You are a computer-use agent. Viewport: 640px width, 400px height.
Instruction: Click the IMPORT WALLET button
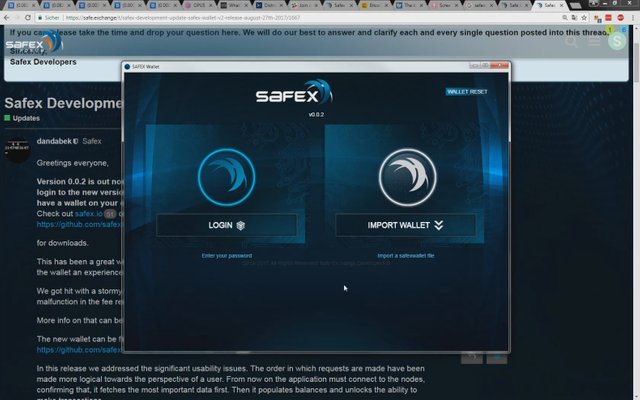click(x=405, y=225)
